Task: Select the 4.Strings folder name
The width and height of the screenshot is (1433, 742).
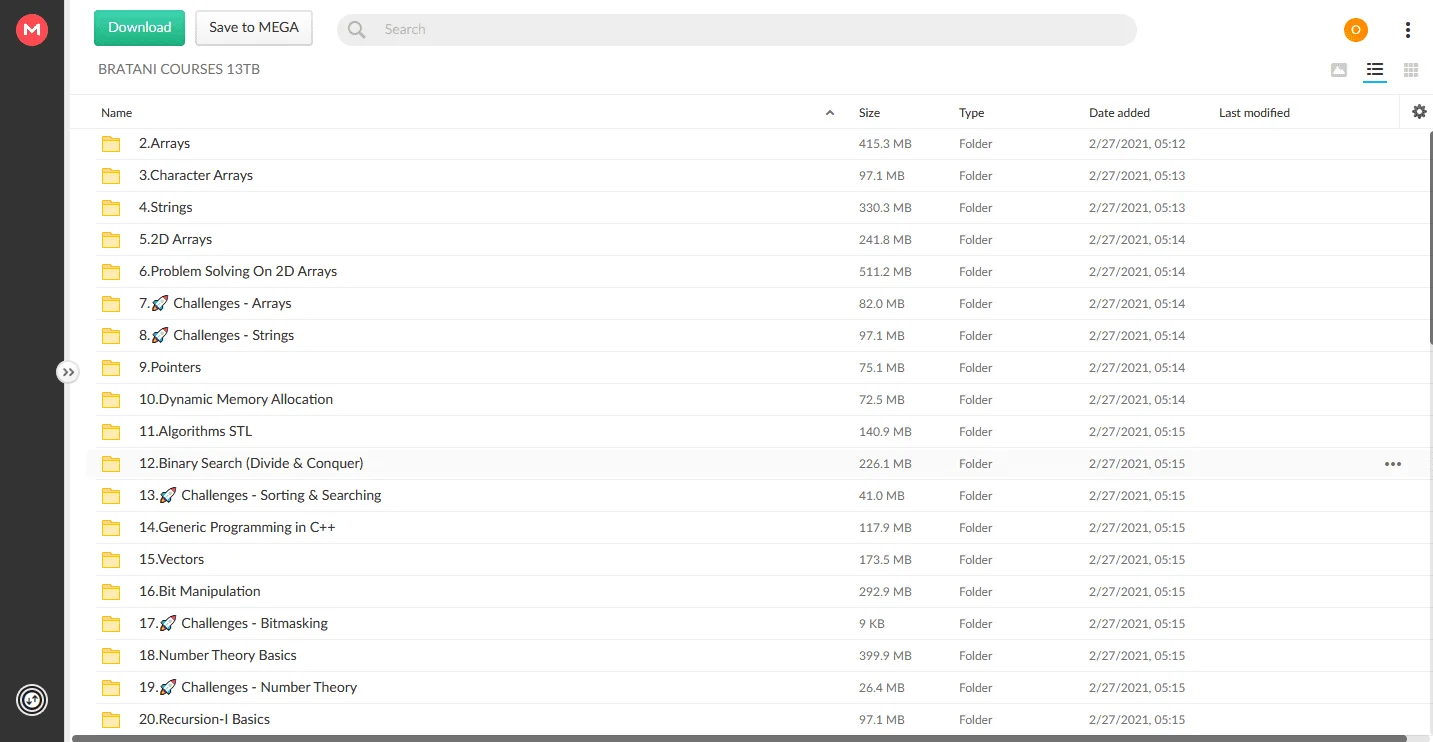Action: coord(165,207)
